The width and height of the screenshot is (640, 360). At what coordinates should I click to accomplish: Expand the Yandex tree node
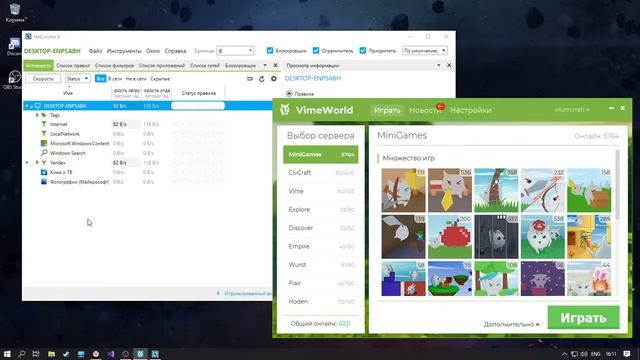[x=37, y=162]
